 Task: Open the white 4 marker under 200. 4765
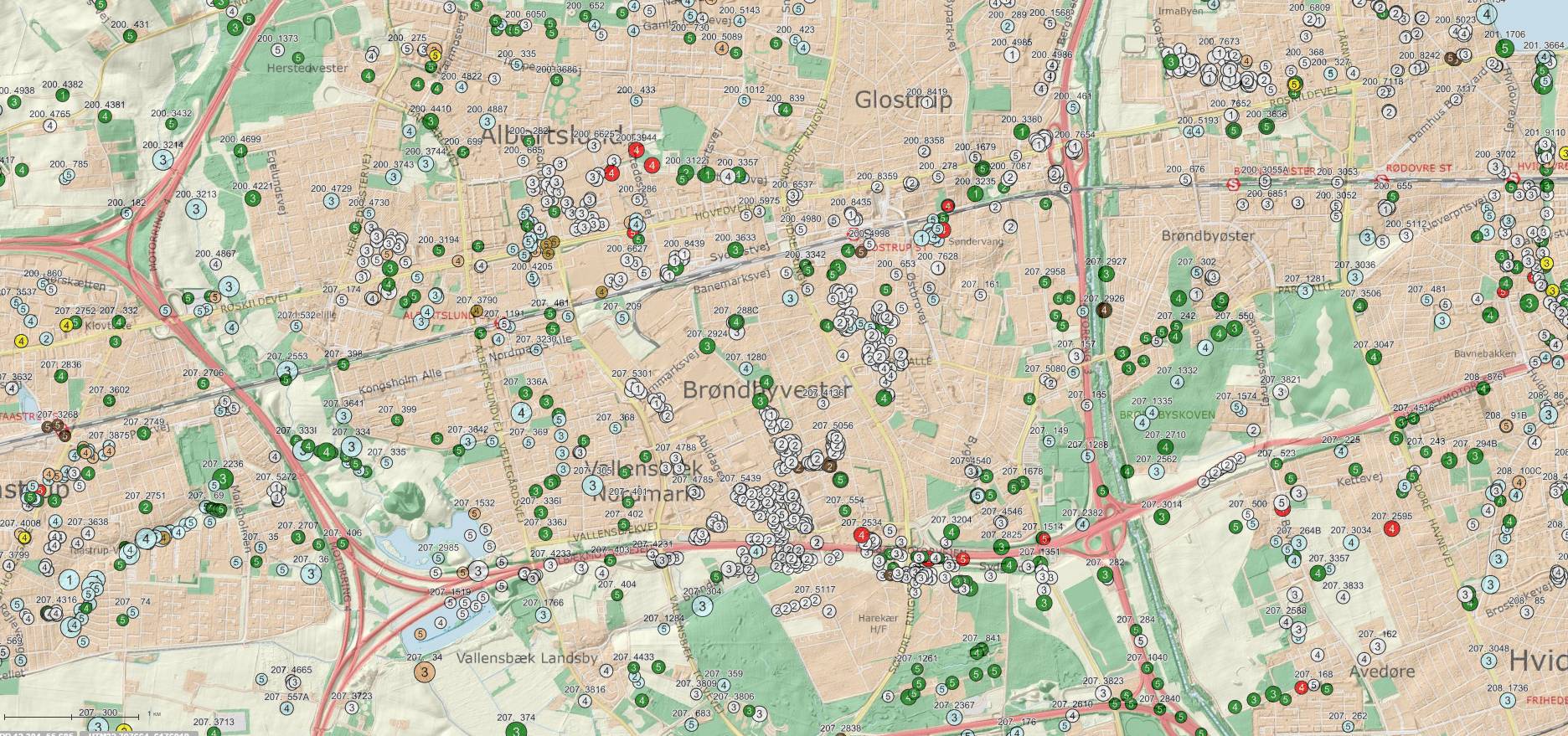click(x=50, y=125)
